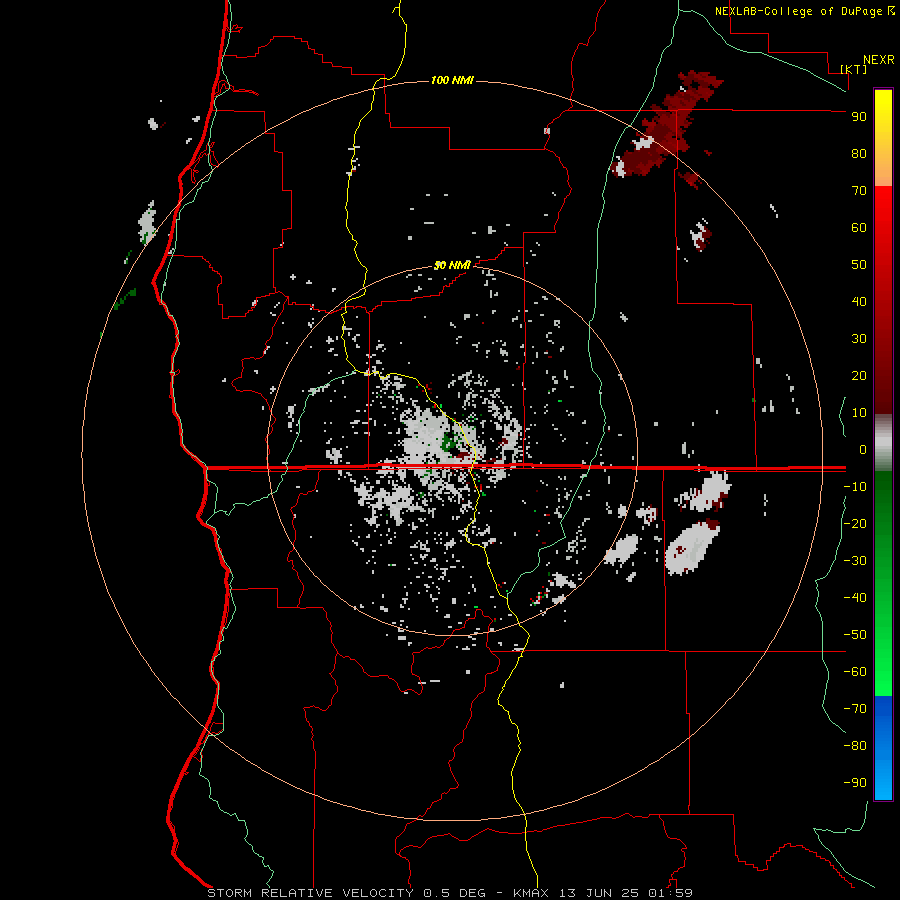The width and height of the screenshot is (900, 900).
Task: Click the 60 value on velocity scale
Action: tap(859, 227)
